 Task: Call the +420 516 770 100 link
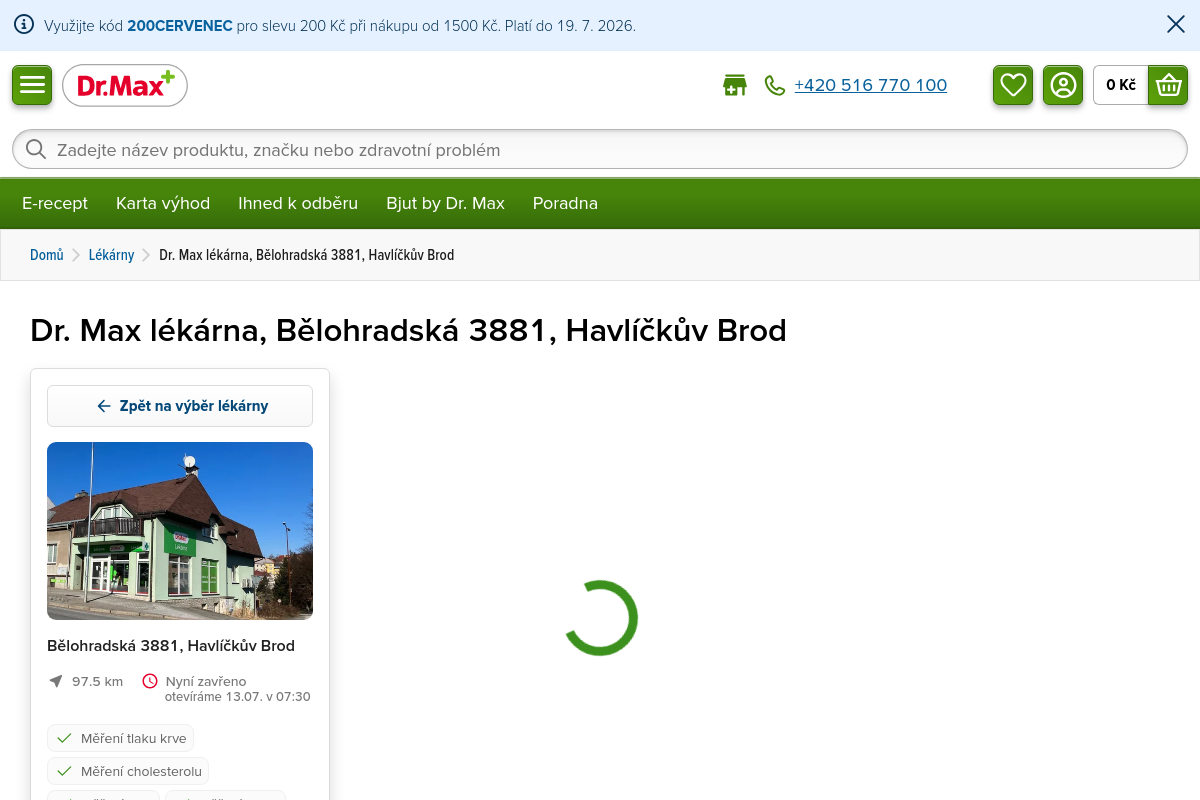click(870, 85)
